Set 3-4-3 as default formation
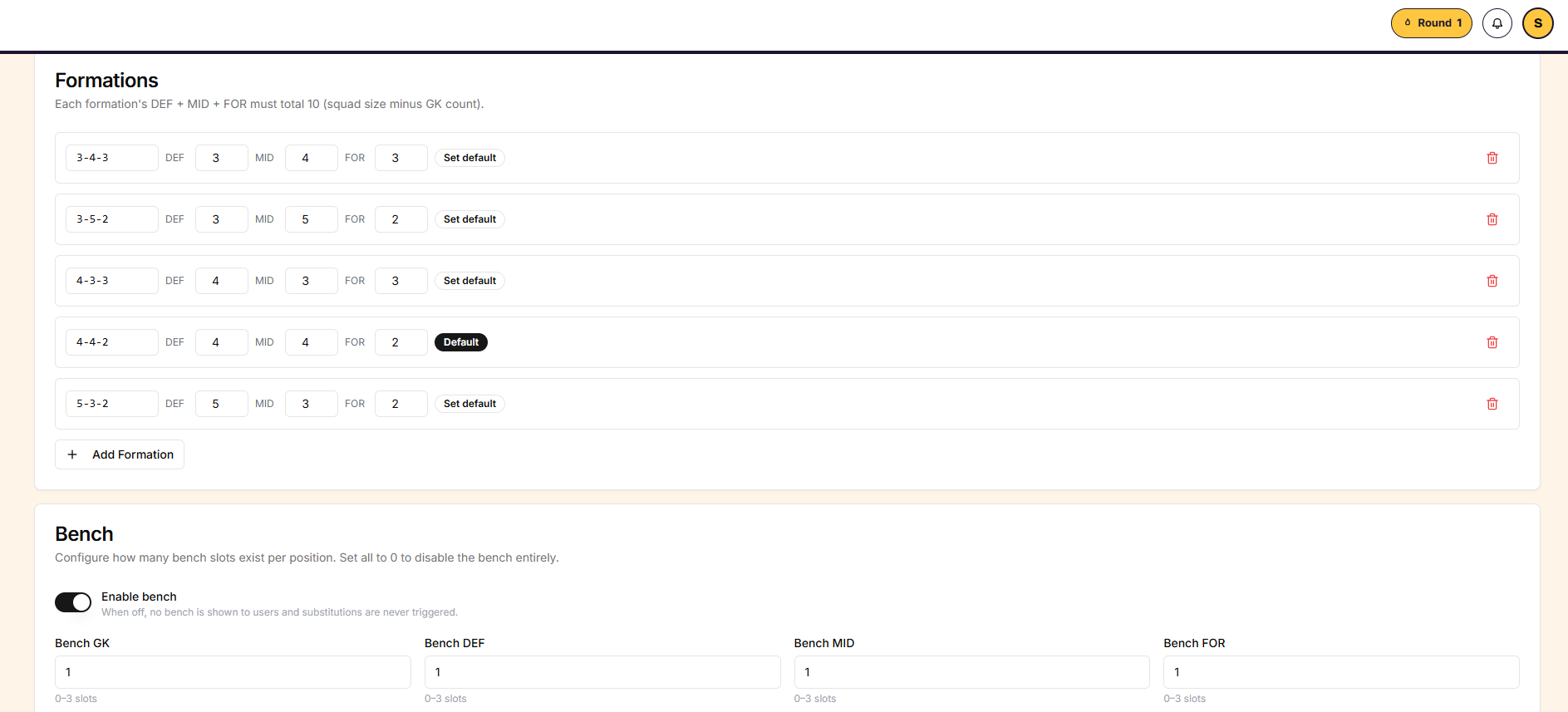Screen dimensions: 1568x712 point(469,158)
